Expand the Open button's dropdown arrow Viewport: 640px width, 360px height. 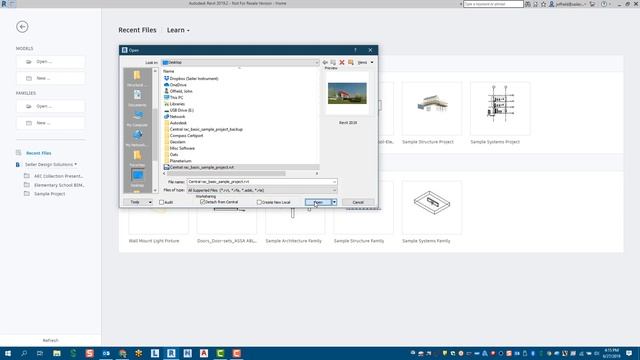[334, 202]
